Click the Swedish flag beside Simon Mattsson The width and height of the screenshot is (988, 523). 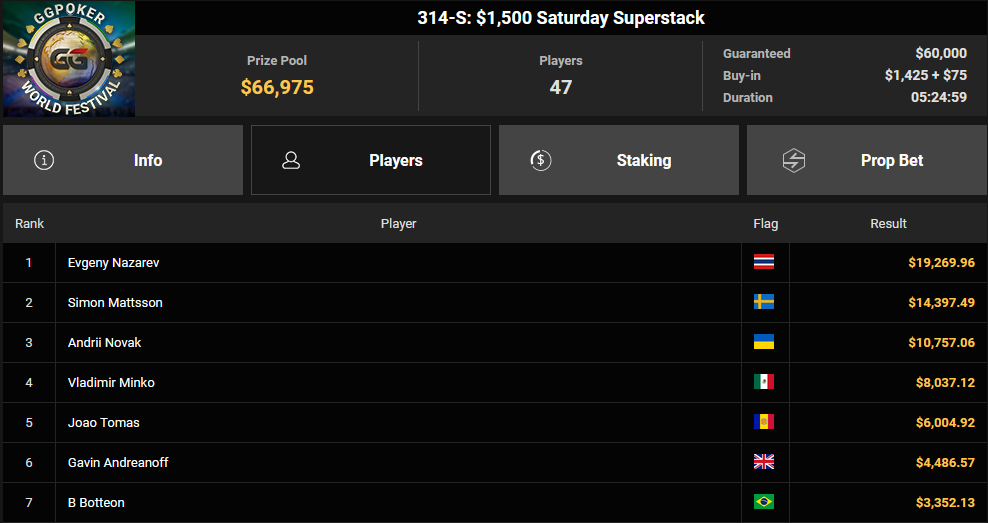764,302
